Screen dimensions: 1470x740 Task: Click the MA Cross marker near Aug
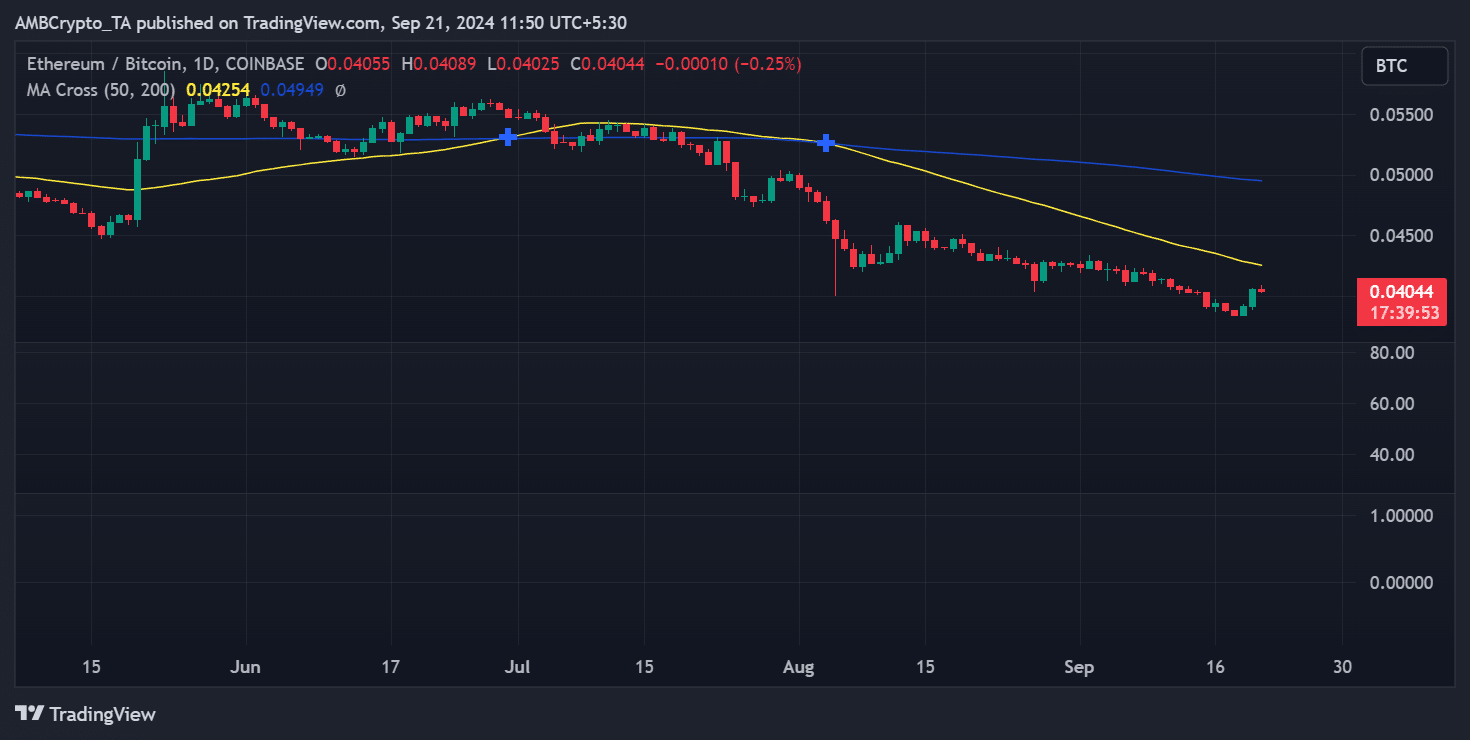coord(826,143)
